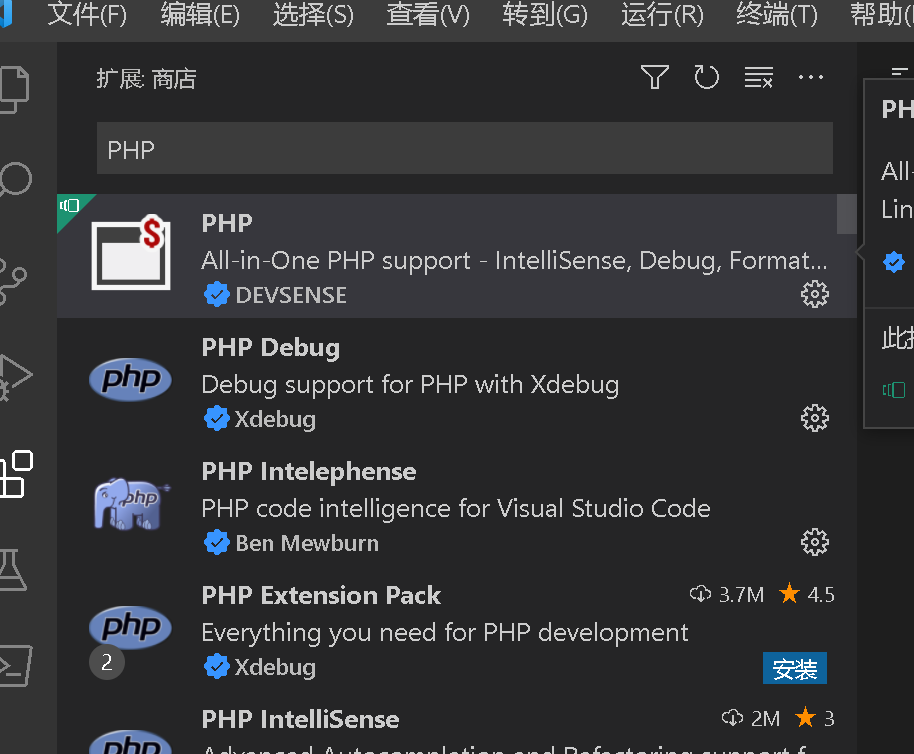This screenshot has width=914, height=754.
Task: Open the 查看(V) menu
Action: (428, 15)
